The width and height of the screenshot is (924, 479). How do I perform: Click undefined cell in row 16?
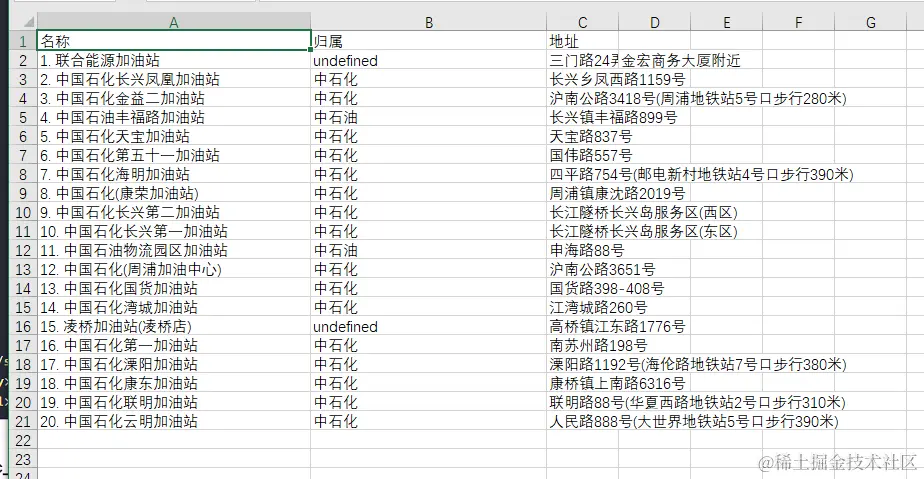tap(428, 326)
